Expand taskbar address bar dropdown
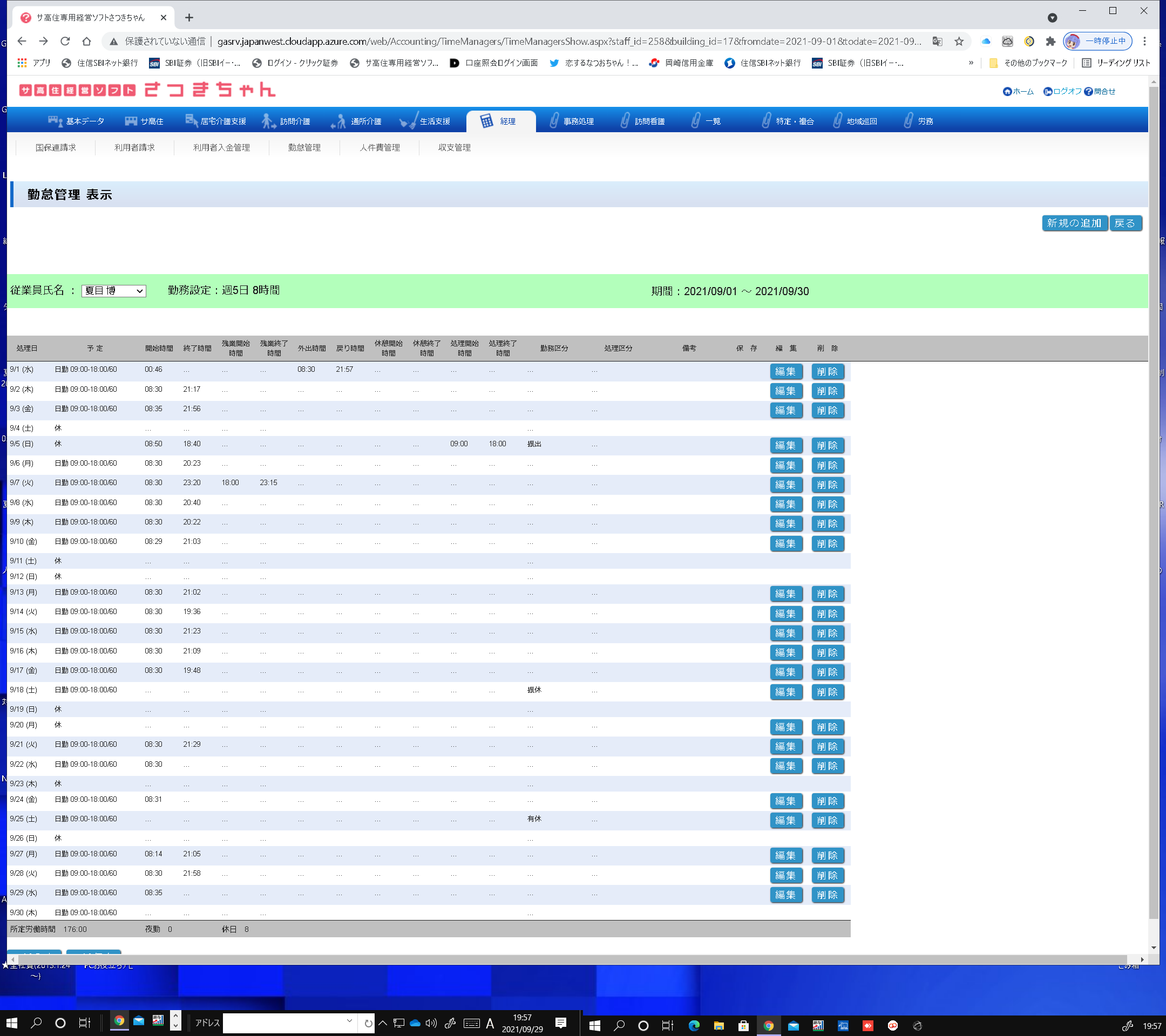The width and height of the screenshot is (1166, 1036). point(349,1020)
